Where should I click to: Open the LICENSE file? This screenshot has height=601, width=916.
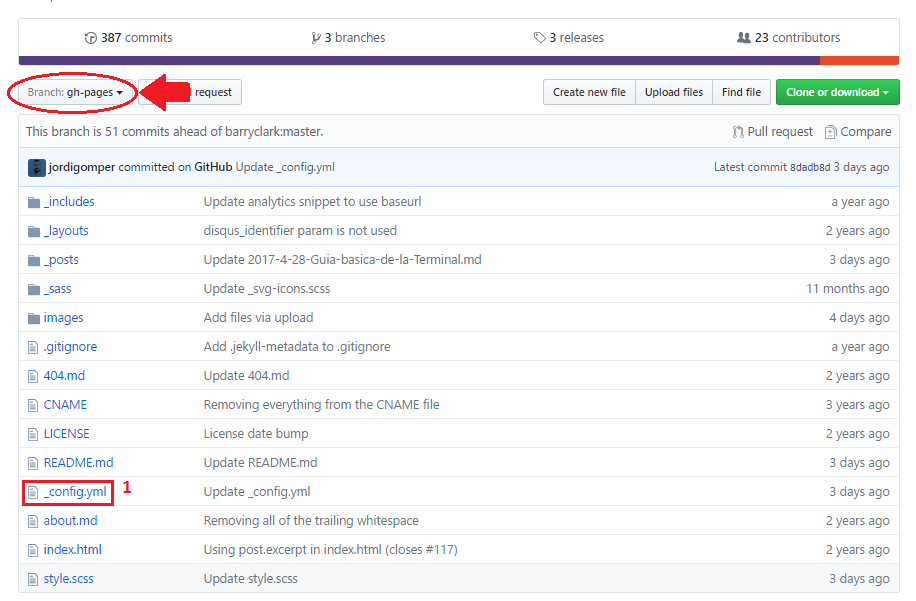(67, 434)
